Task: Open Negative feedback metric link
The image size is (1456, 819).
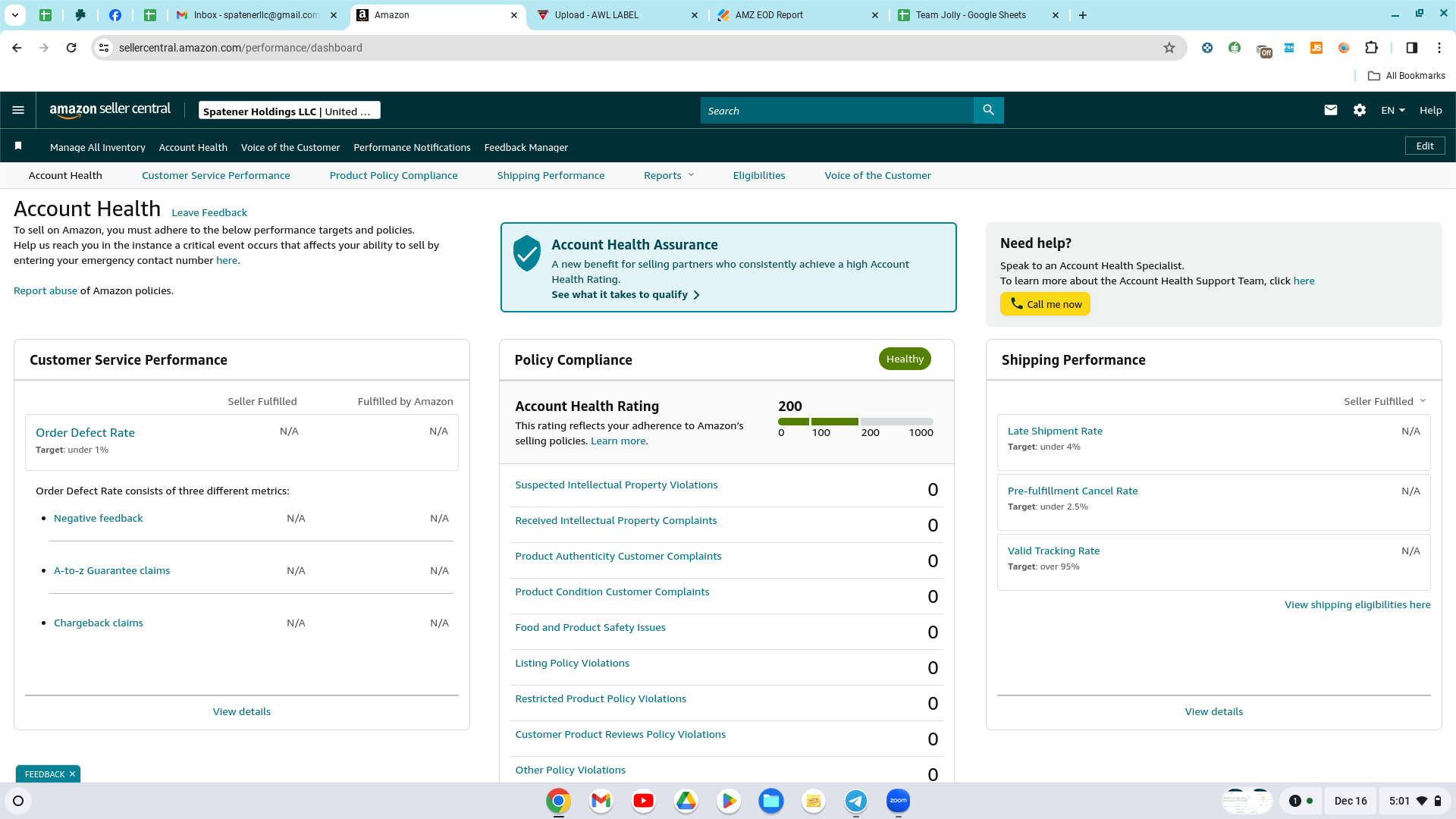Action: (98, 518)
